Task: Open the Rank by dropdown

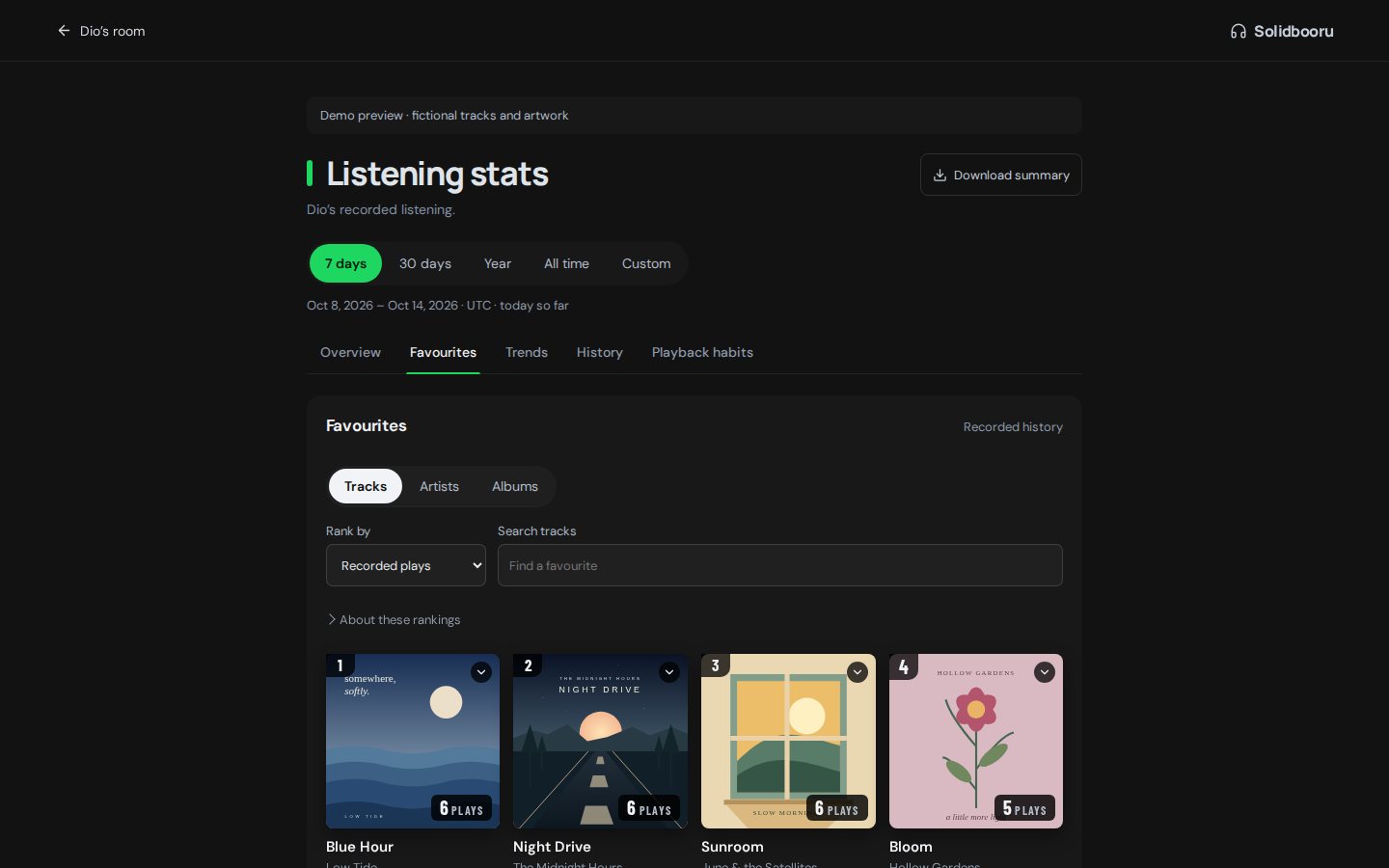Action: tap(406, 565)
